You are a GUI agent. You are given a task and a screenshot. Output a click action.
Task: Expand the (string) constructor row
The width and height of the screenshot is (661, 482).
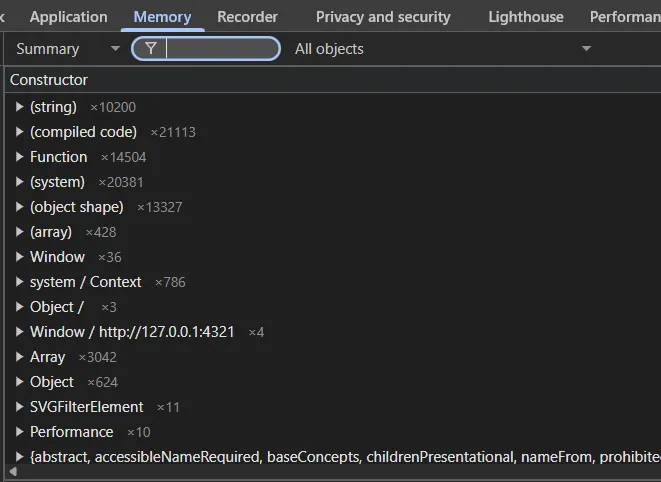point(19,107)
